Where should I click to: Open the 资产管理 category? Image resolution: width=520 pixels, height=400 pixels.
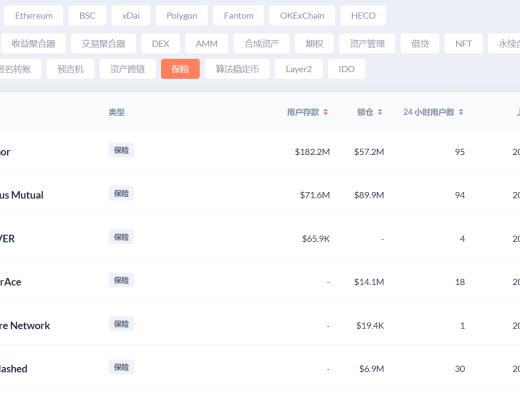tap(367, 44)
